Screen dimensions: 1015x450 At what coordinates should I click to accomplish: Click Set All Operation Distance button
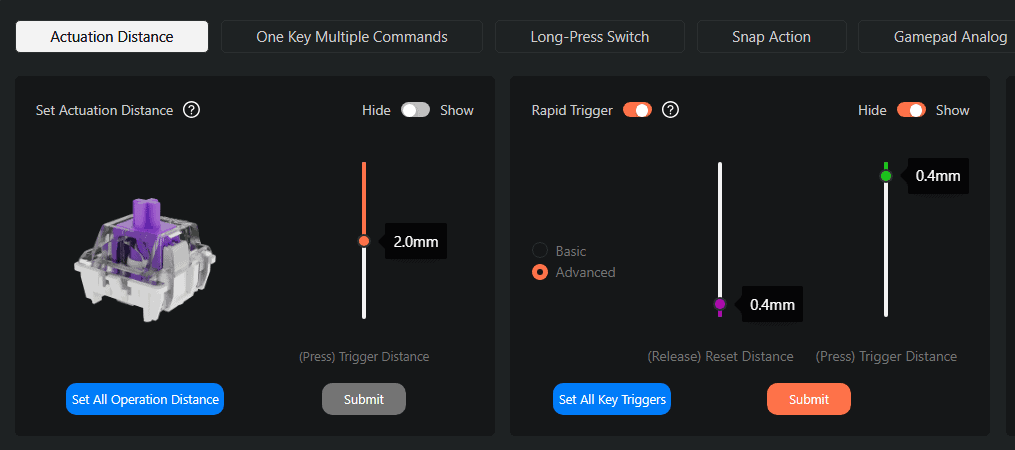[145, 399]
